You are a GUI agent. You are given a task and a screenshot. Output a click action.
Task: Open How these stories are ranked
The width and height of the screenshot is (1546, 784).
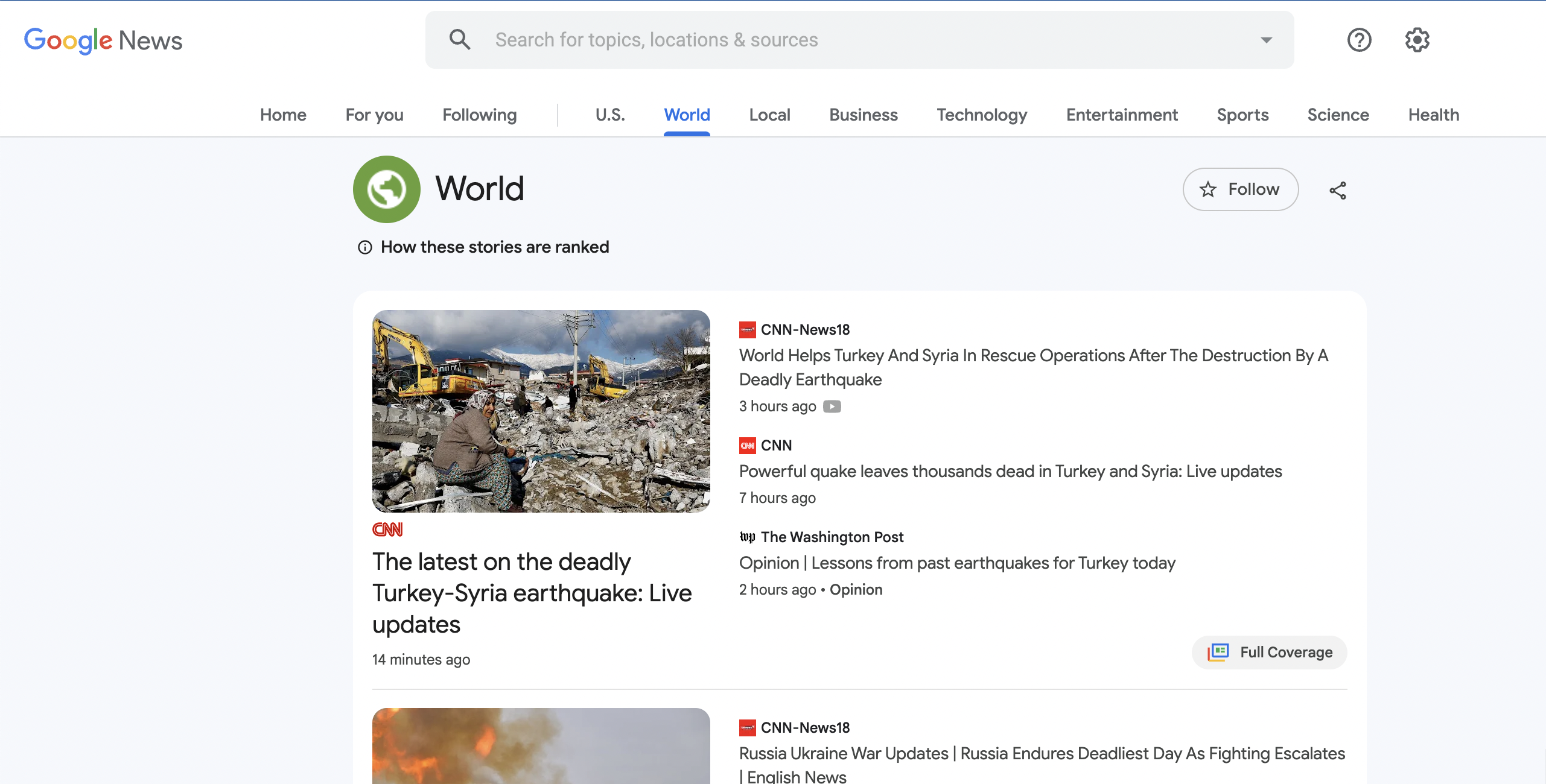click(495, 247)
